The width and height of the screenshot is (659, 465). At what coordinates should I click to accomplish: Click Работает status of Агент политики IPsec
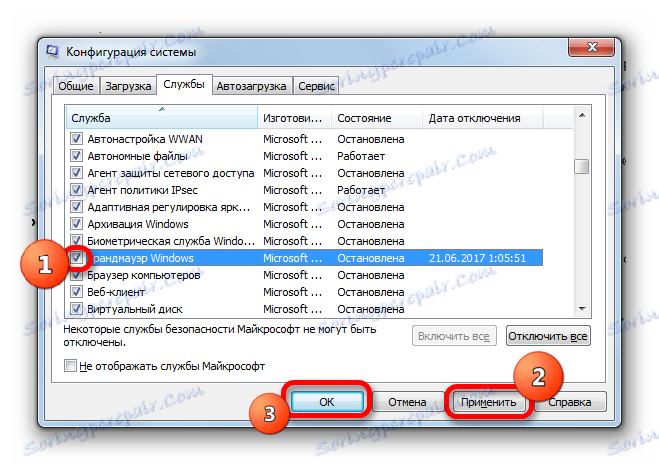tap(361, 190)
